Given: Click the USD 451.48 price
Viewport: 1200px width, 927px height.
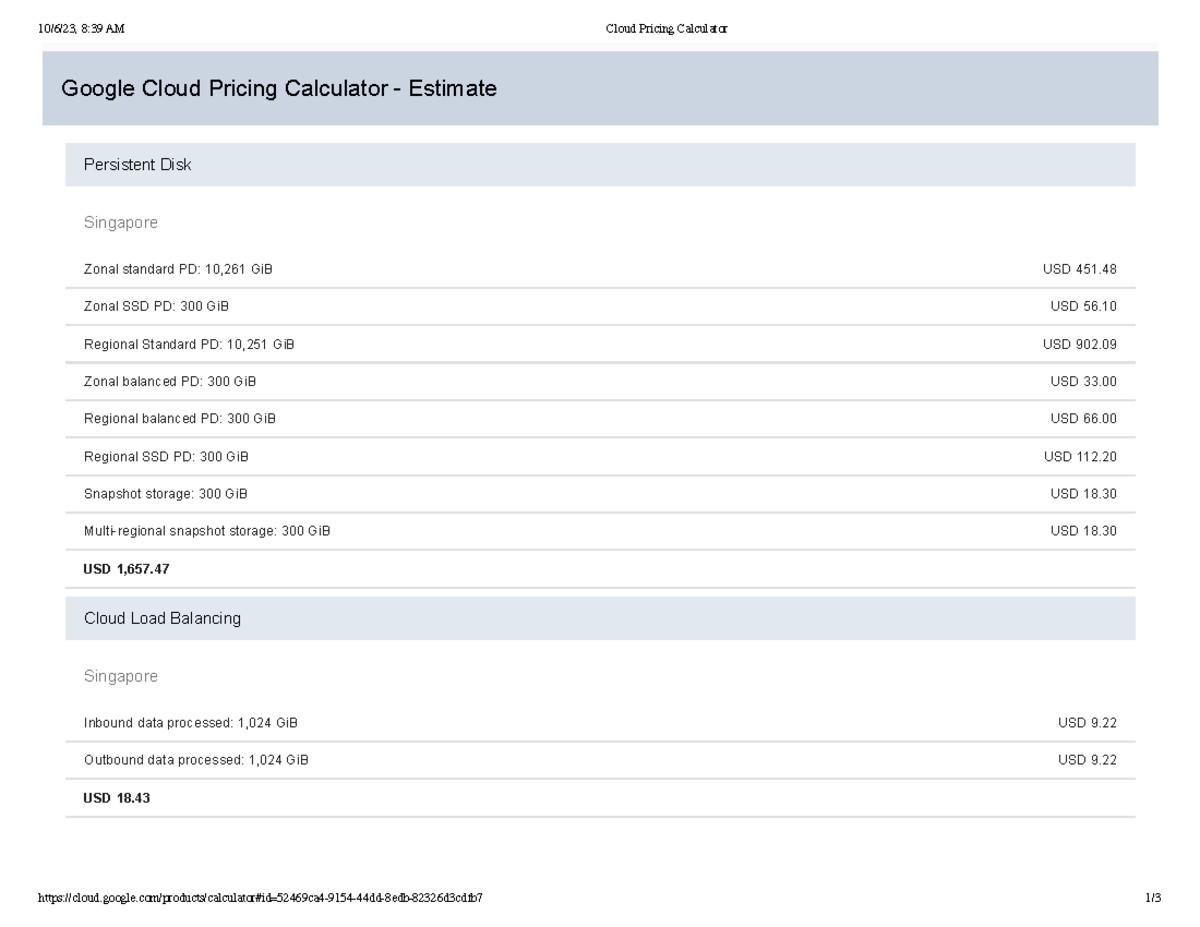Looking at the screenshot, I should click(1080, 270).
